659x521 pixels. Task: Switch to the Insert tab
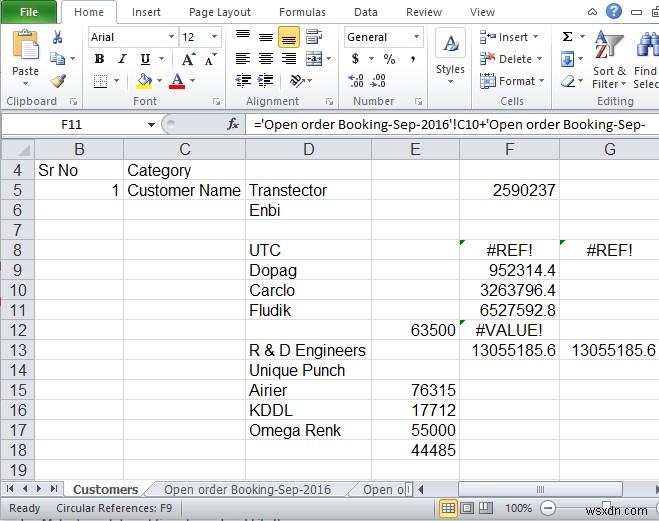pos(146,12)
